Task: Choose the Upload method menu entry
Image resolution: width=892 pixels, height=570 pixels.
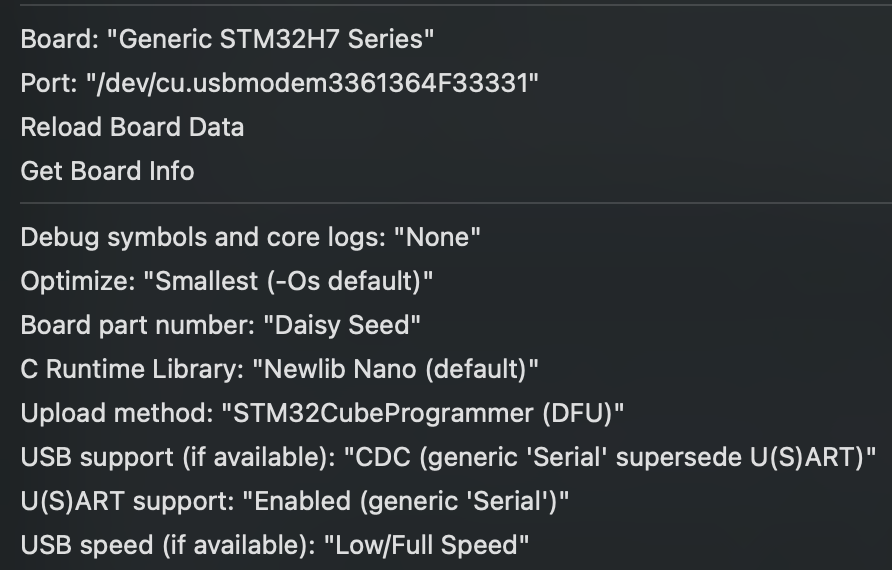Action: (x=322, y=413)
